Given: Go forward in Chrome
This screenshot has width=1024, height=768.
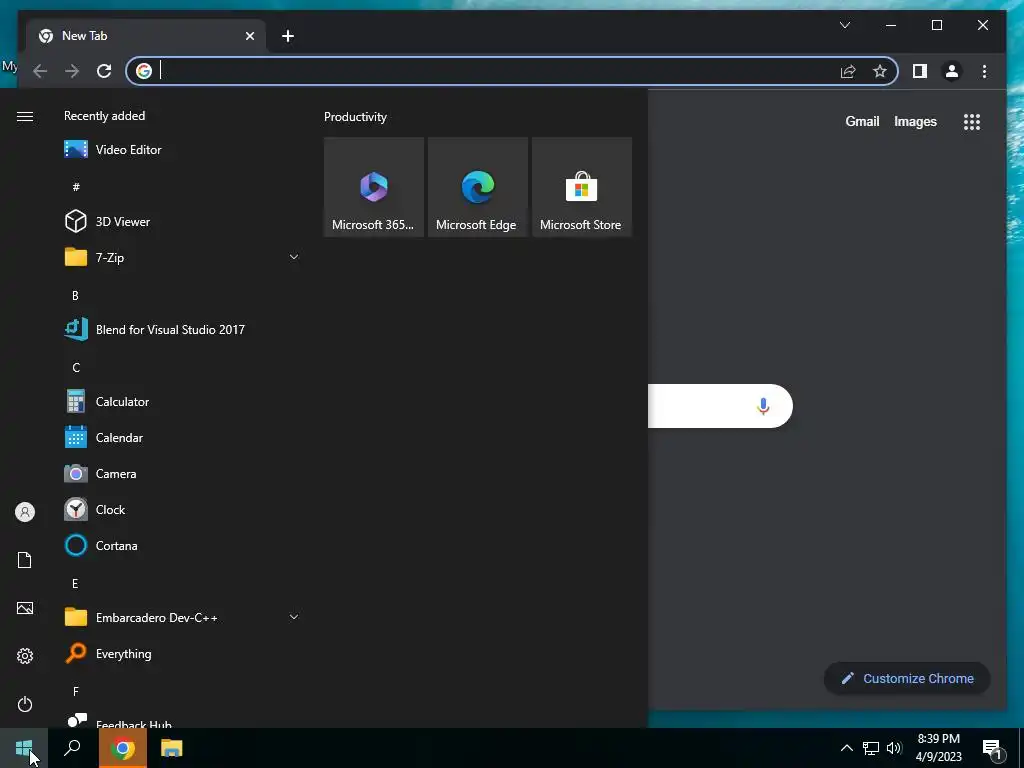Looking at the screenshot, I should pyautogui.click(x=72, y=71).
